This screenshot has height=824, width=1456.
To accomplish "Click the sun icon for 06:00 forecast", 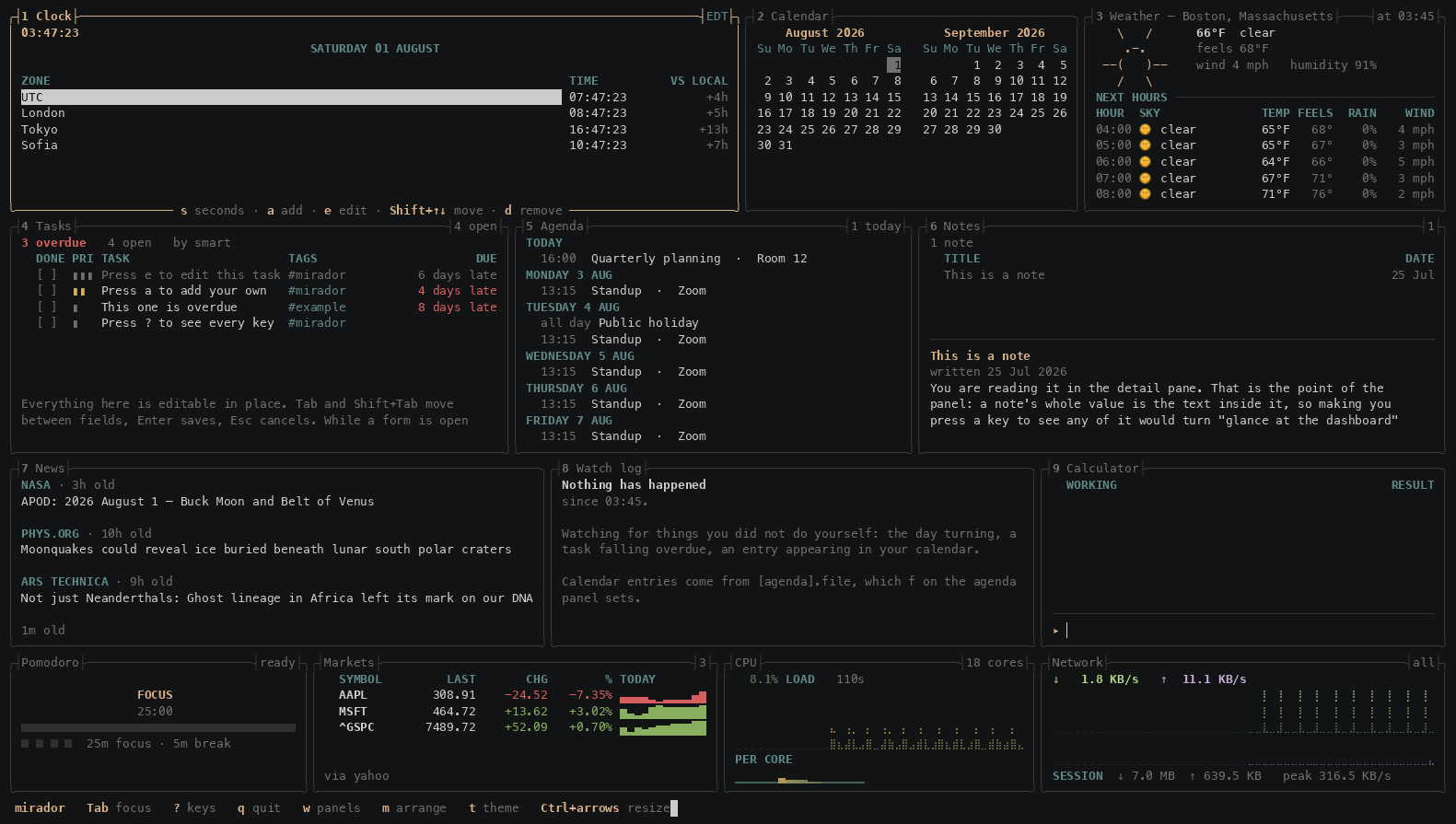I will 1145,162.
